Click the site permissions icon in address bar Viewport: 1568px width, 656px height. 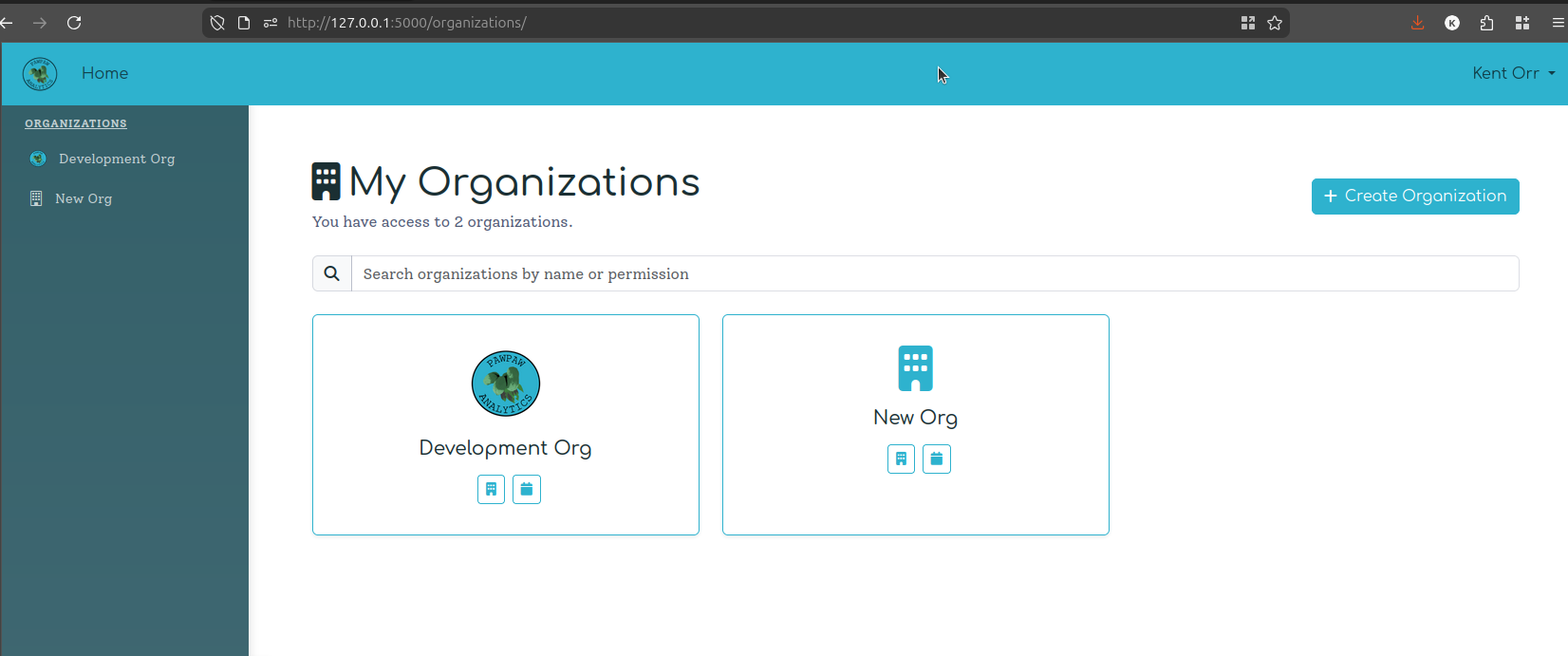point(271,23)
